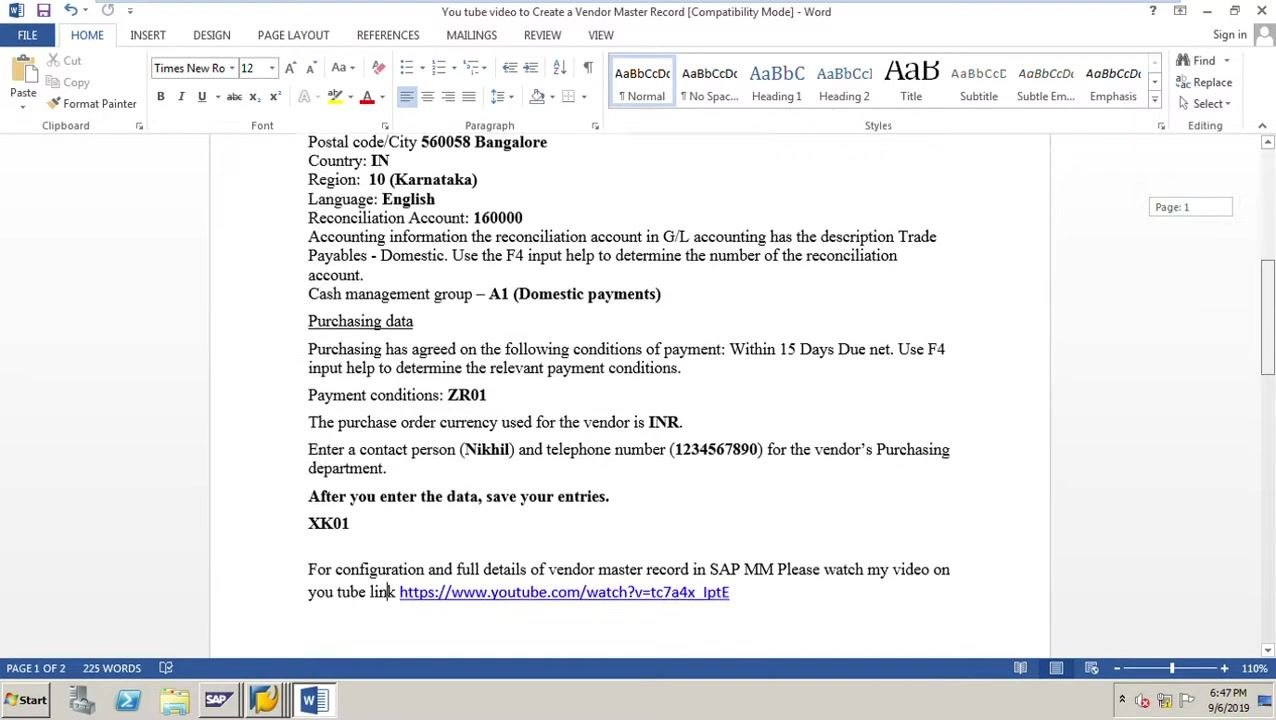Viewport: 1276px width, 720px height.
Task: Open the YouTube hyperlink in document
Action: tap(564, 592)
